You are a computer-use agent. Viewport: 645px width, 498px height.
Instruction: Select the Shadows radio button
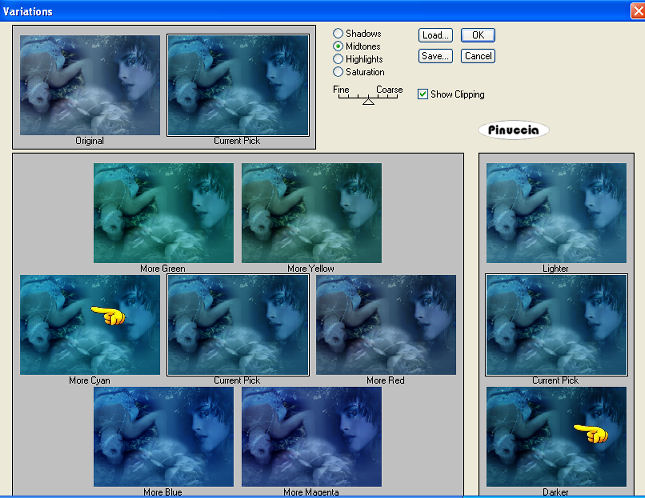338,33
